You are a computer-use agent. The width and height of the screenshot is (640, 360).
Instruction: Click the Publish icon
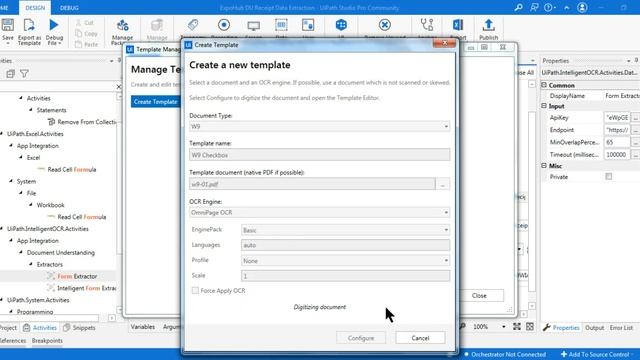click(488, 25)
